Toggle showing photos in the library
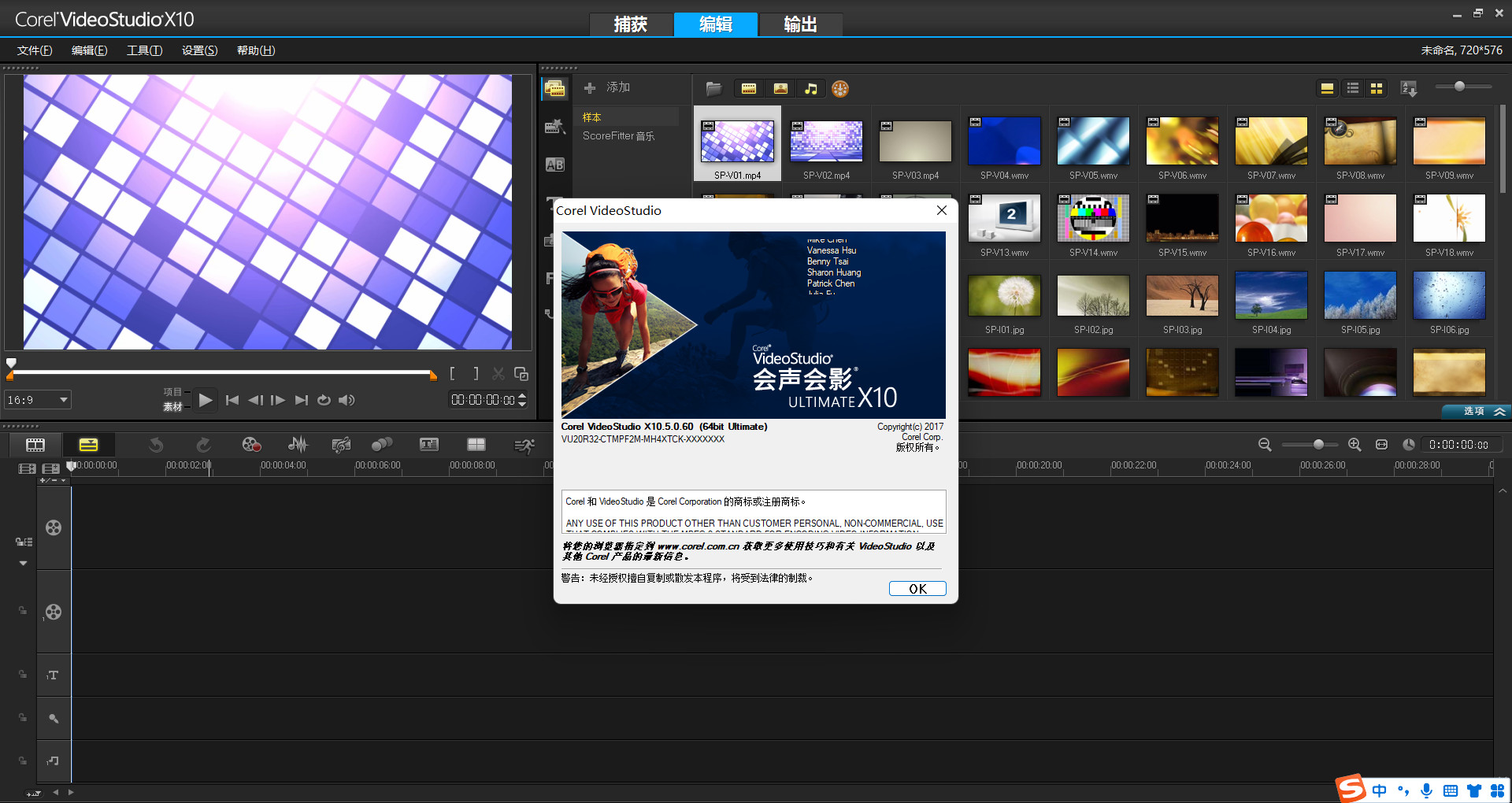Screen dimensions: 1512x803 point(780,88)
